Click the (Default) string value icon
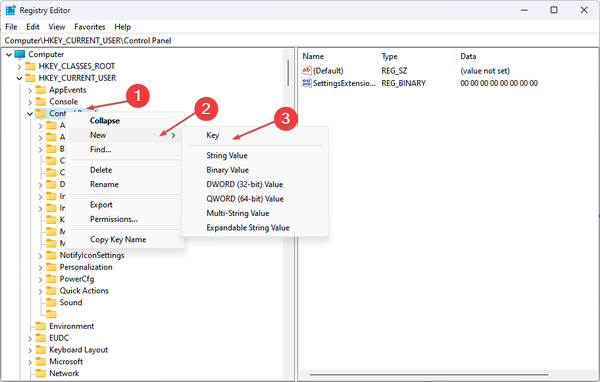 [307, 70]
